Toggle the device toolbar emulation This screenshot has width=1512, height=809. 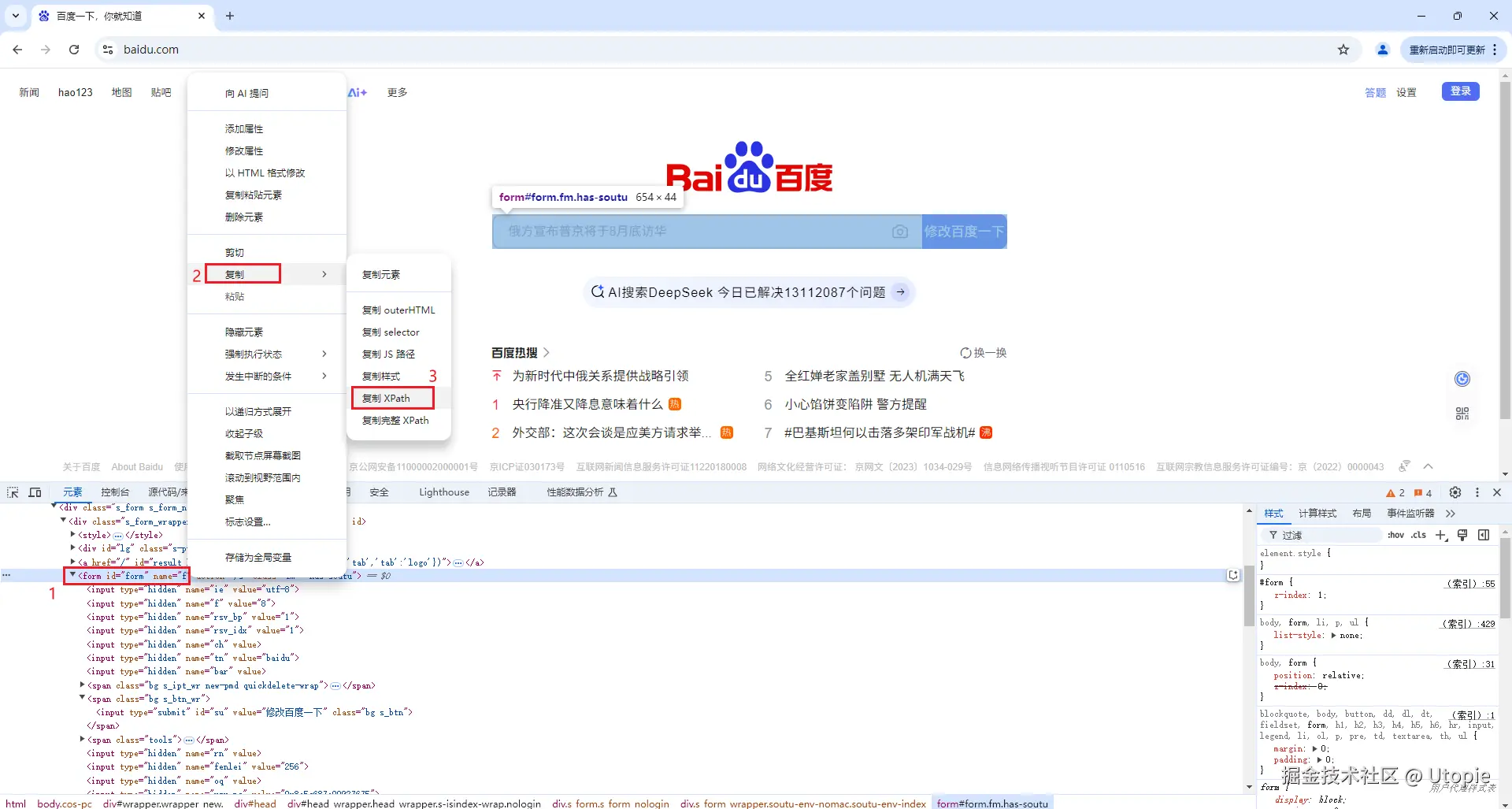[35, 492]
